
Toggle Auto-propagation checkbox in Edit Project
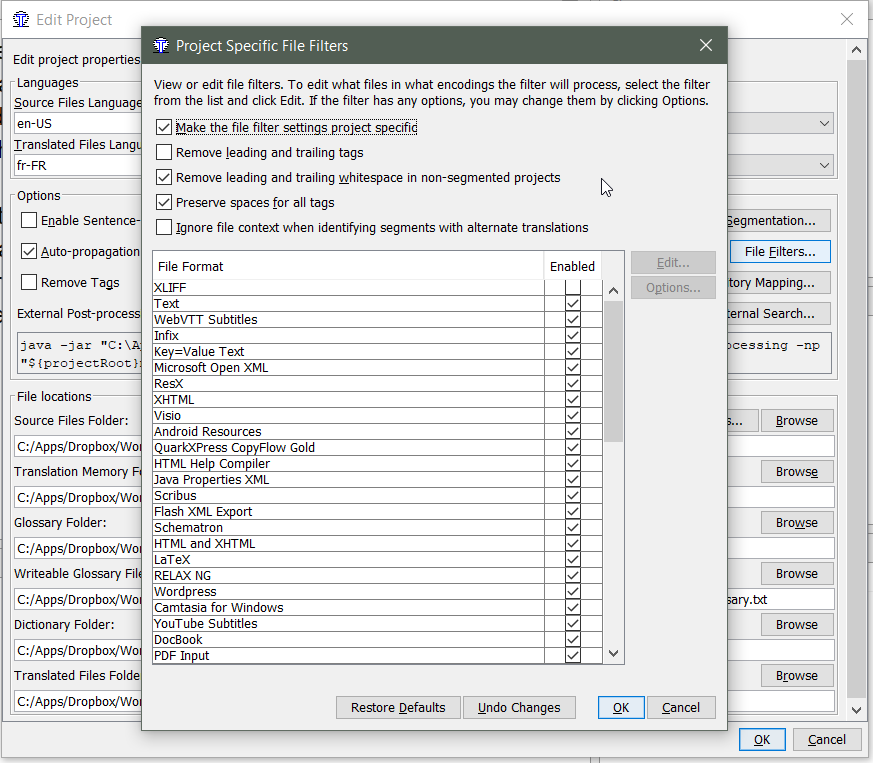(x=29, y=252)
